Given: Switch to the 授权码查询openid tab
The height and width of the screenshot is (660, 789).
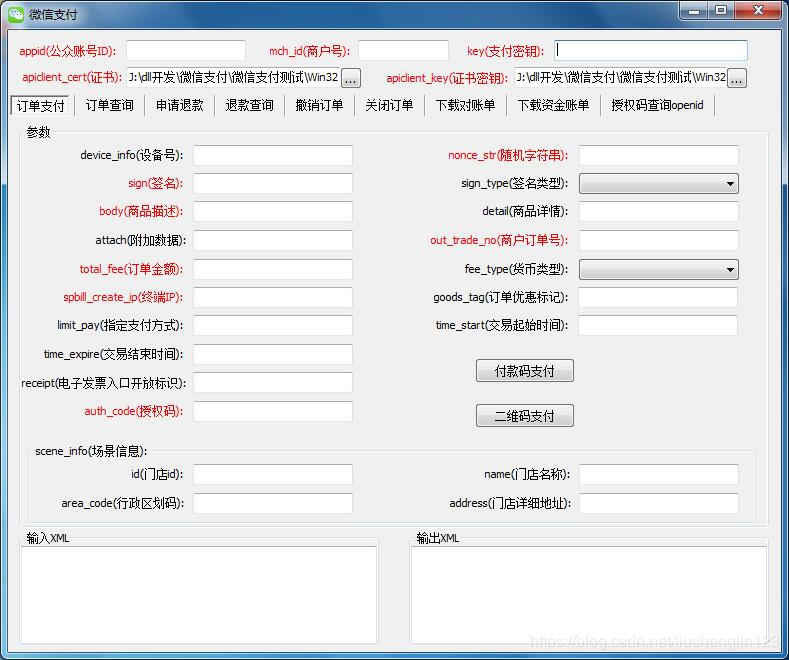Looking at the screenshot, I should (657, 105).
